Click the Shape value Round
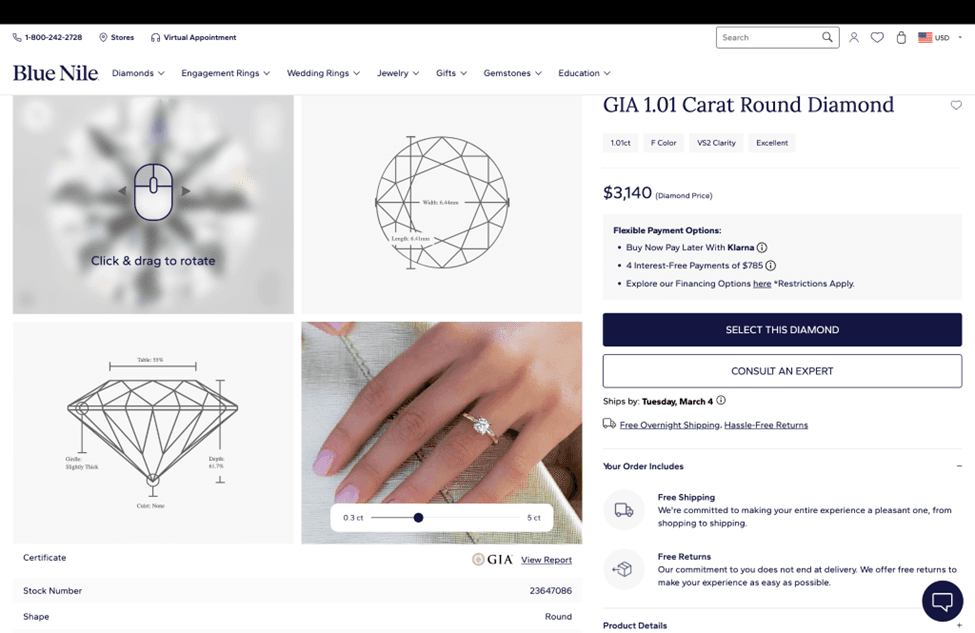975x633 pixels. click(x=558, y=617)
